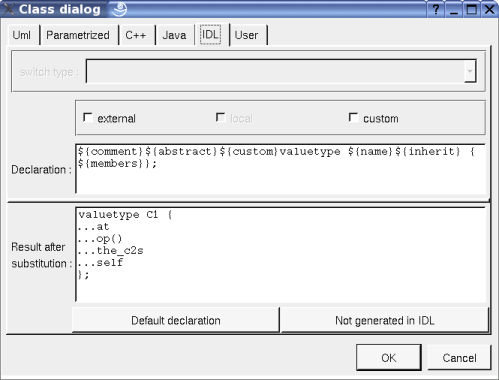
Task: Switch to the Uml tab
Action: coord(22,35)
